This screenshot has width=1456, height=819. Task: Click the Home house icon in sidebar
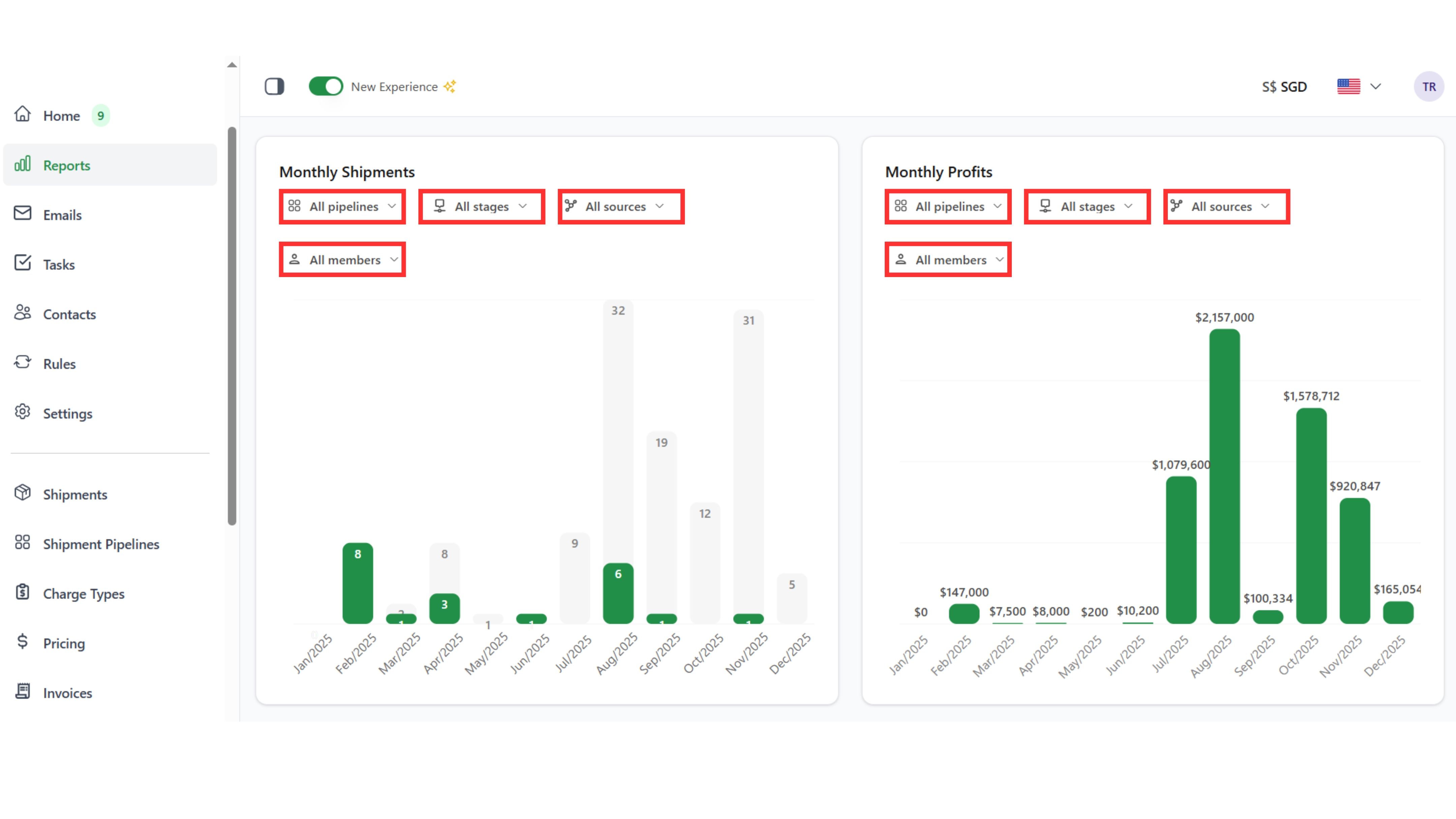[22, 115]
